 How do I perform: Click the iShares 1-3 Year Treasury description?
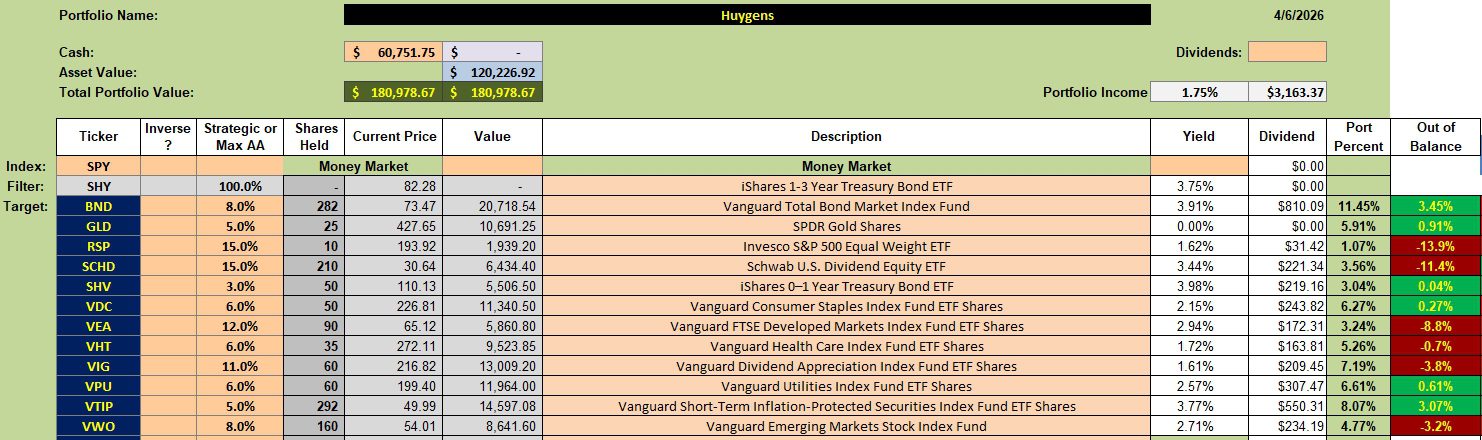pos(846,186)
